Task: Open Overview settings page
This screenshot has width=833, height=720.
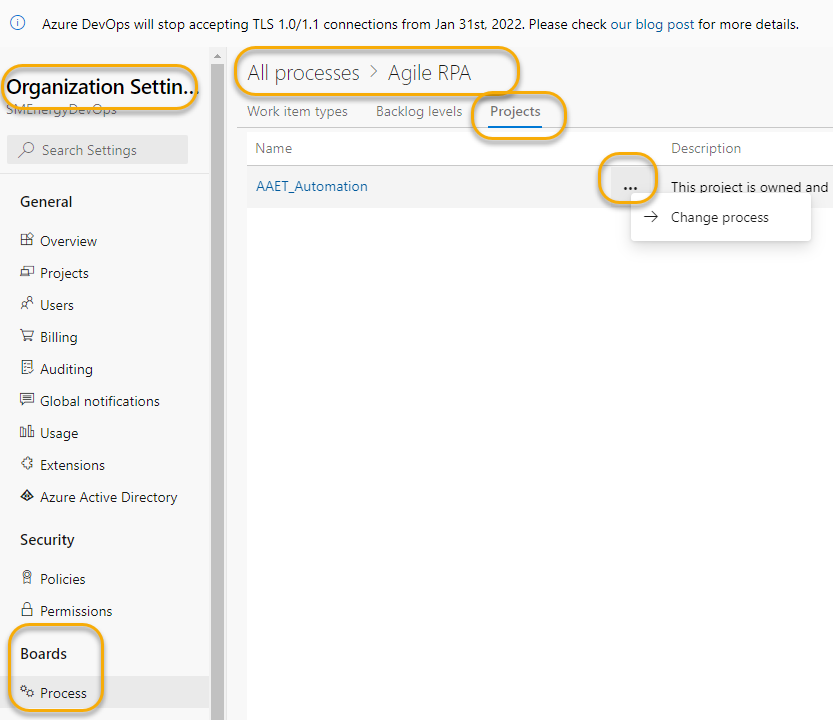Action: pyautogui.click(x=69, y=241)
